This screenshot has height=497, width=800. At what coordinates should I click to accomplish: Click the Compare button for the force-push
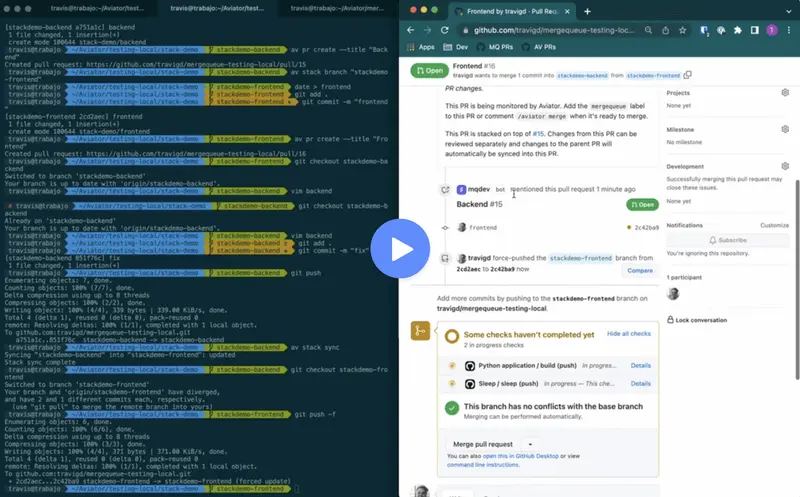(640, 270)
